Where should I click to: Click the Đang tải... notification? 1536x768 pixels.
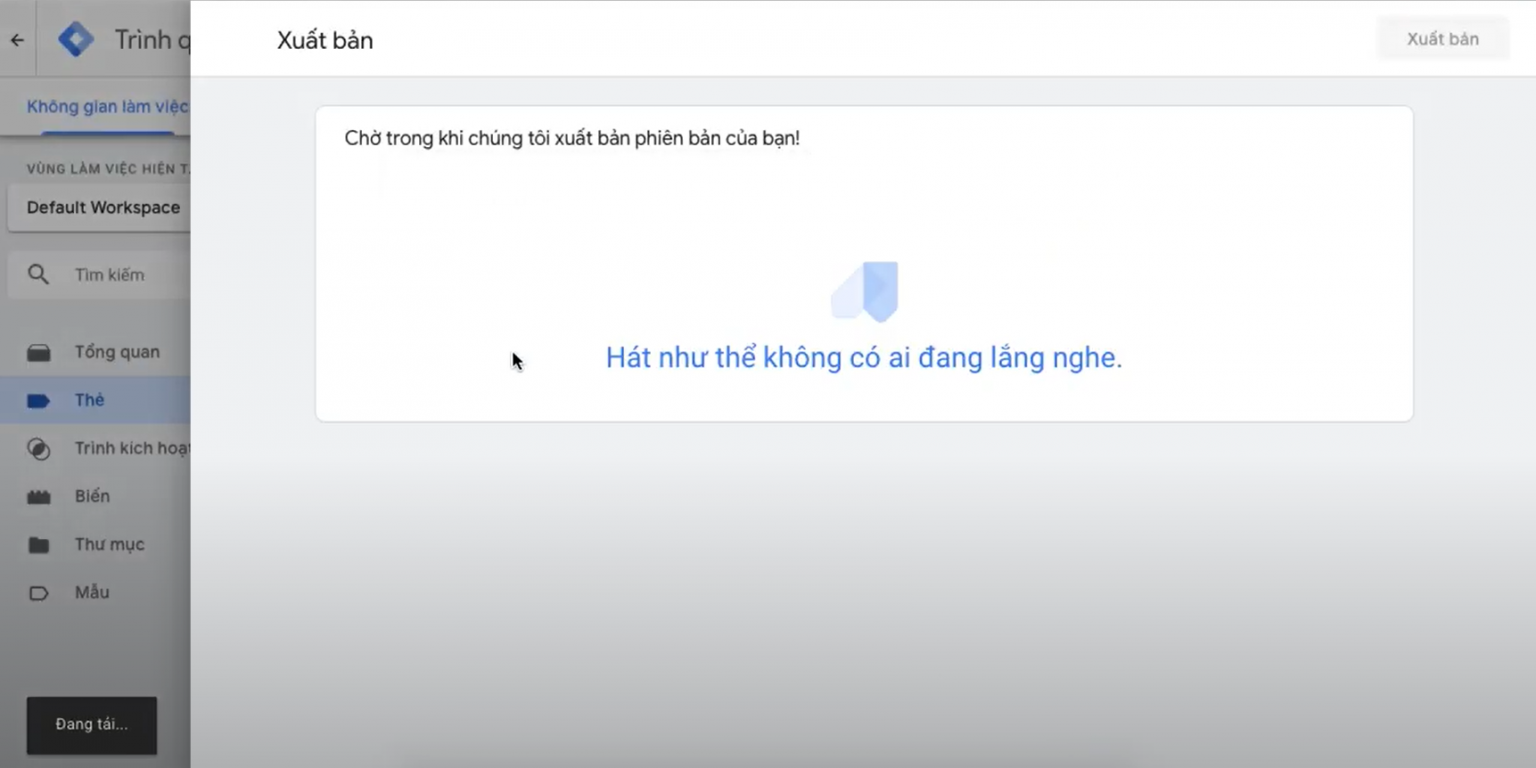(92, 725)
